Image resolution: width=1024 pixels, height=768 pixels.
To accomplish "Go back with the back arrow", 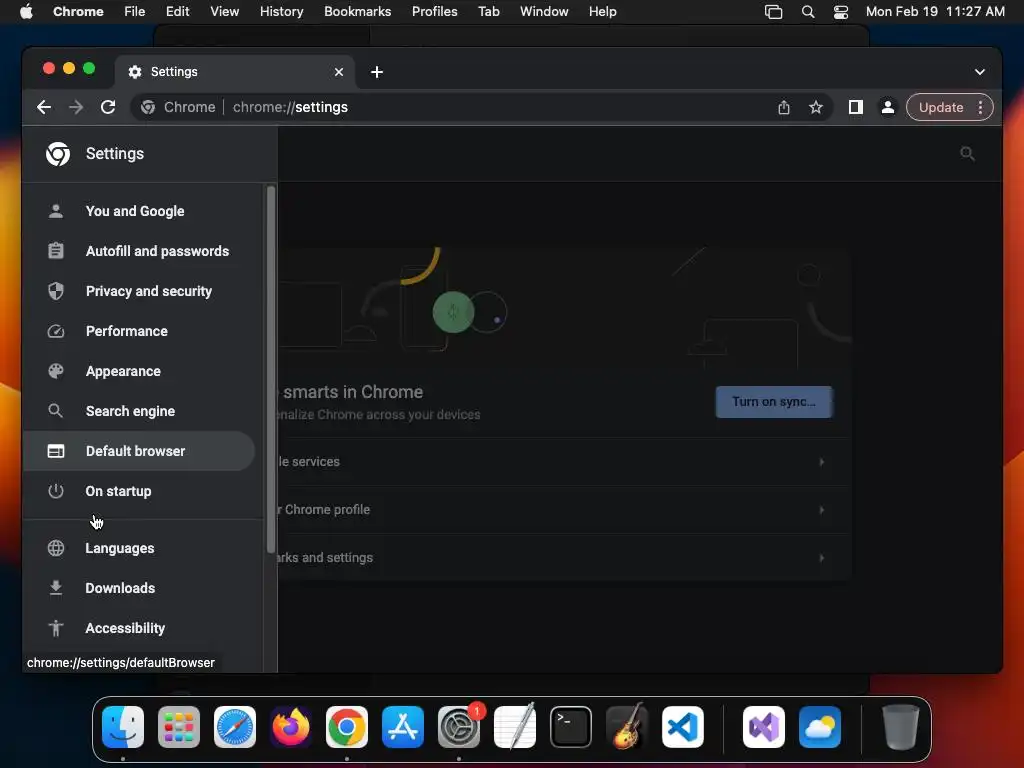I will (x=44, y=107).
